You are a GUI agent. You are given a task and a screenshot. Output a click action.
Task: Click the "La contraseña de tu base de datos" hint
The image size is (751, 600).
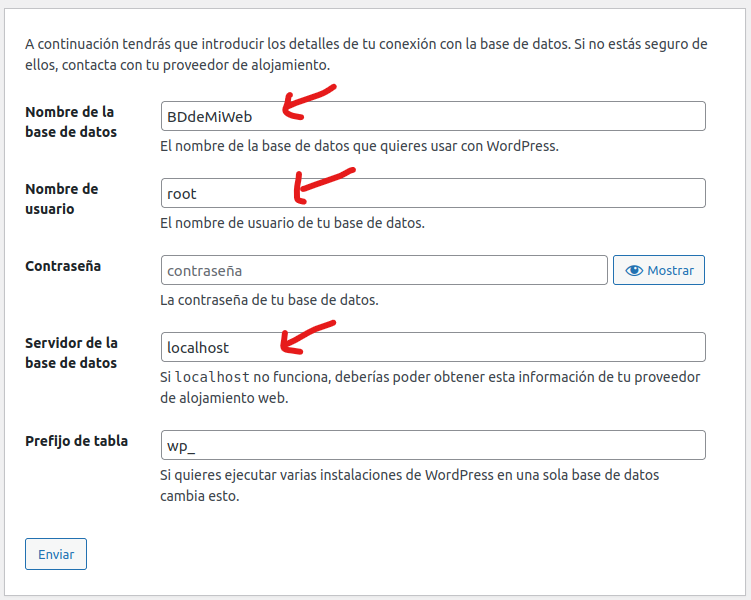click(269, 300)
